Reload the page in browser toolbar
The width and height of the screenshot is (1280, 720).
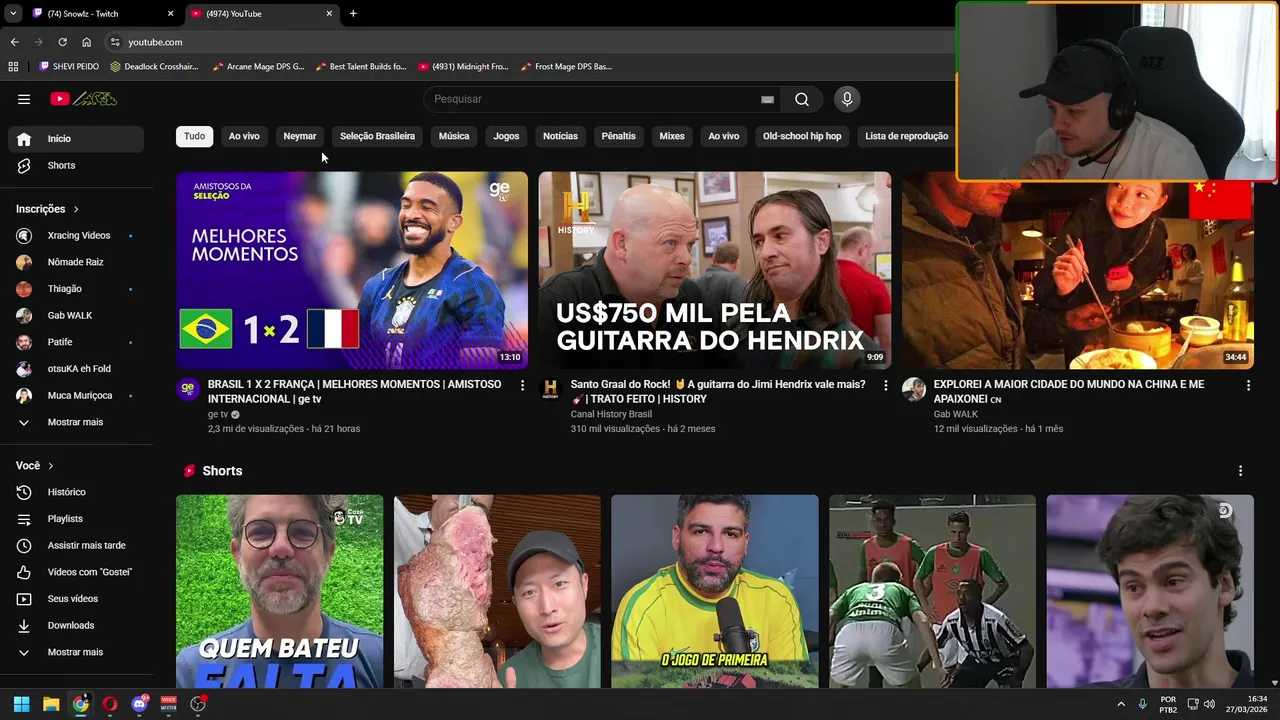pyautogui.click(x=62, y=42)
